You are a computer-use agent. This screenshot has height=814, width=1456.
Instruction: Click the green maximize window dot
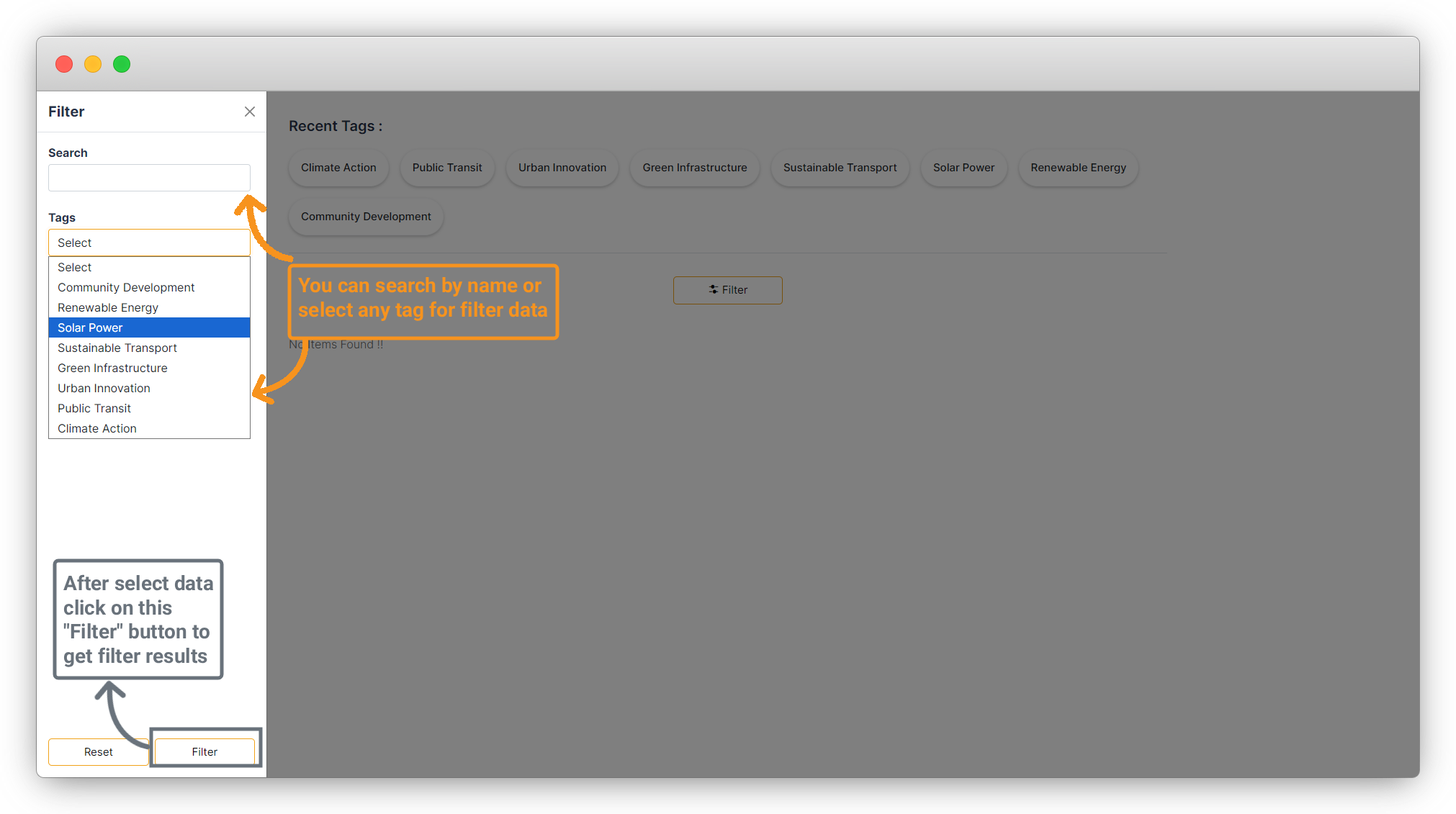122,64
